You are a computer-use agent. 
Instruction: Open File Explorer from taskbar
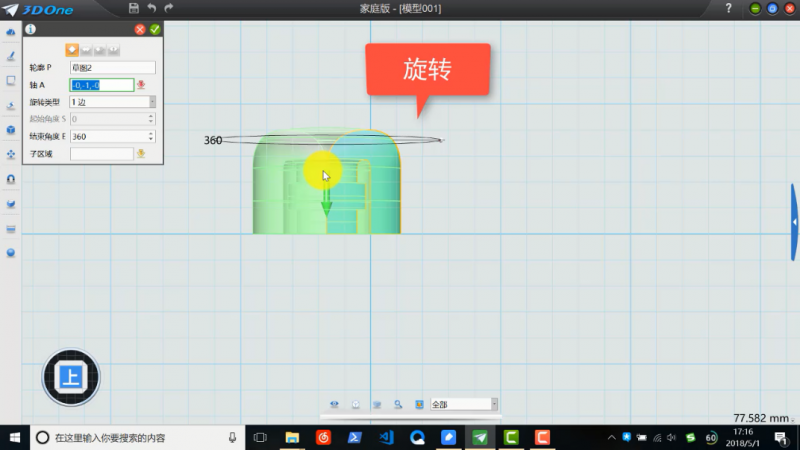pyautogui.click(x=292, y=438)
